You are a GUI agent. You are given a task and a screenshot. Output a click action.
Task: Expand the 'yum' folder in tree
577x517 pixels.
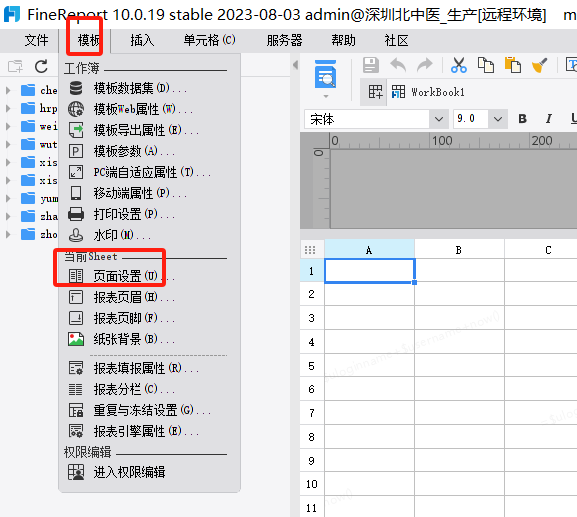[x=8, y=198]
